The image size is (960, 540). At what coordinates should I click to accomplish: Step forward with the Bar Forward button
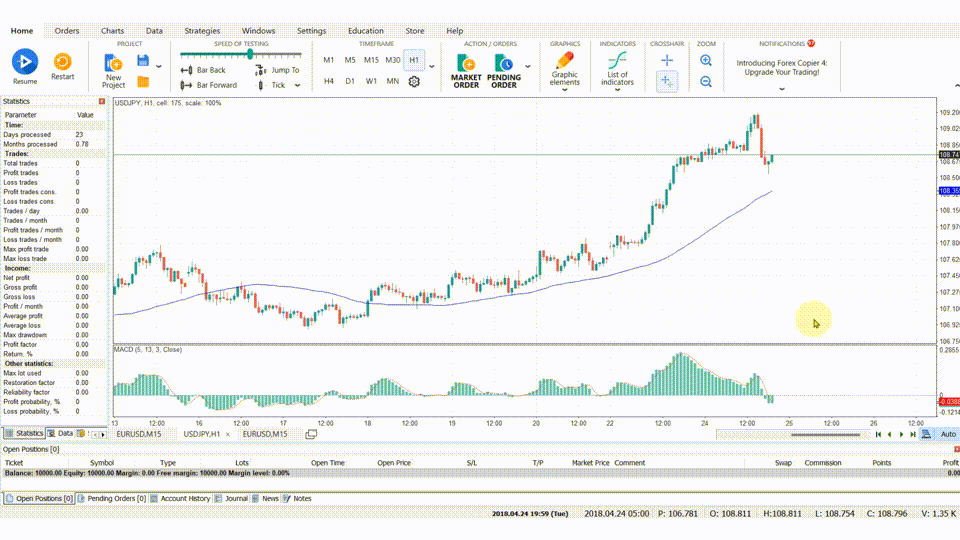click(x=209, y=85)
